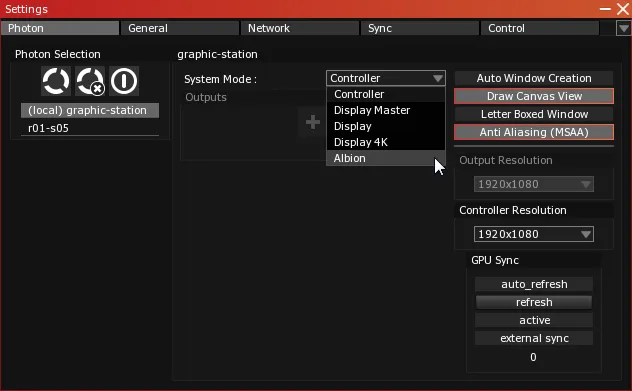Viewport: 632px width, 391px height.
Task: Open the General tab
Action: coord(180,28)
